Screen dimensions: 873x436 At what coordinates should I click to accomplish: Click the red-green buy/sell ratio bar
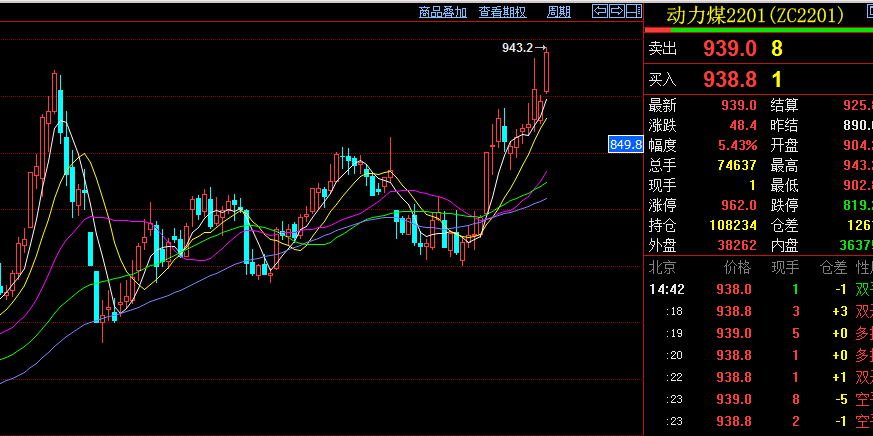tap(758, 30)
